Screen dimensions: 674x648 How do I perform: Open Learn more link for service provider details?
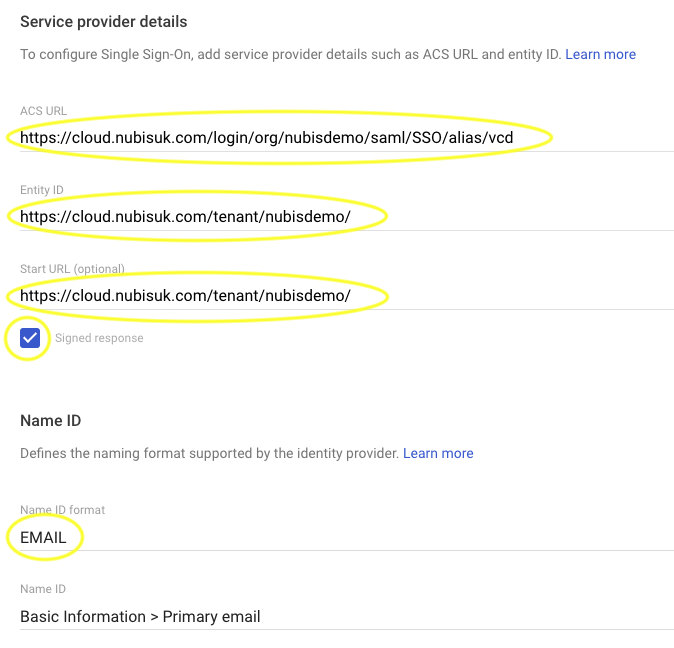600,54
